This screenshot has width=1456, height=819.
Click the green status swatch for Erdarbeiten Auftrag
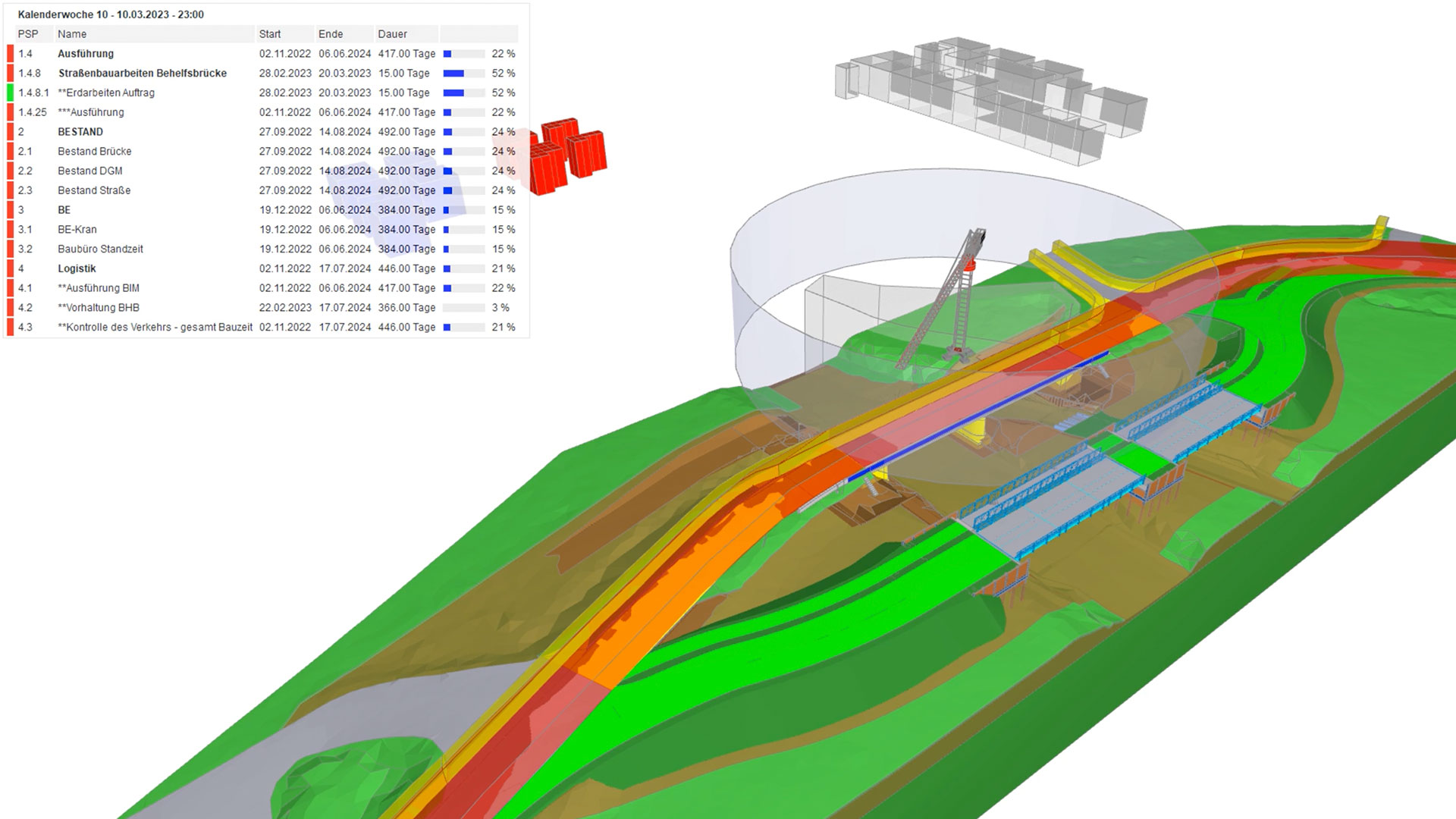(x=11, y=93)
